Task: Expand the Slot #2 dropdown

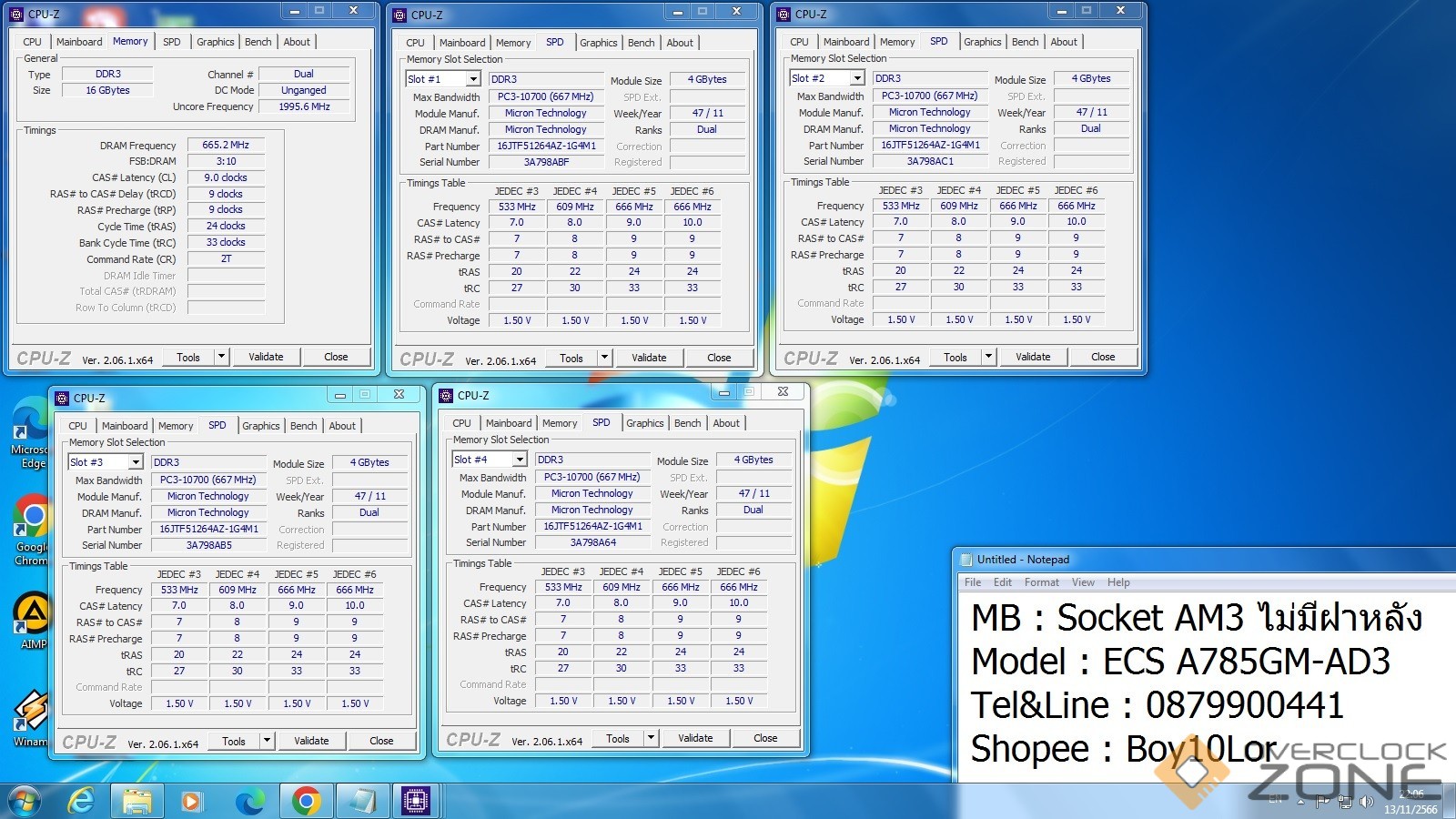Action: 856,78
